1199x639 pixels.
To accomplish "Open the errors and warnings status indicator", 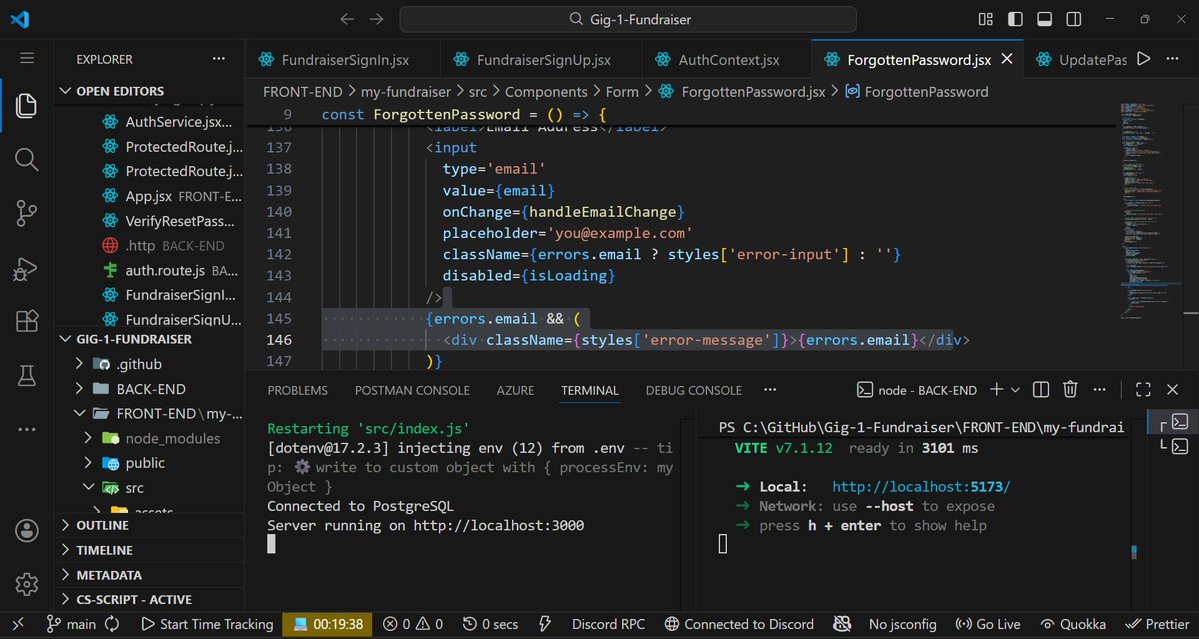I will [x=413, y=624].
